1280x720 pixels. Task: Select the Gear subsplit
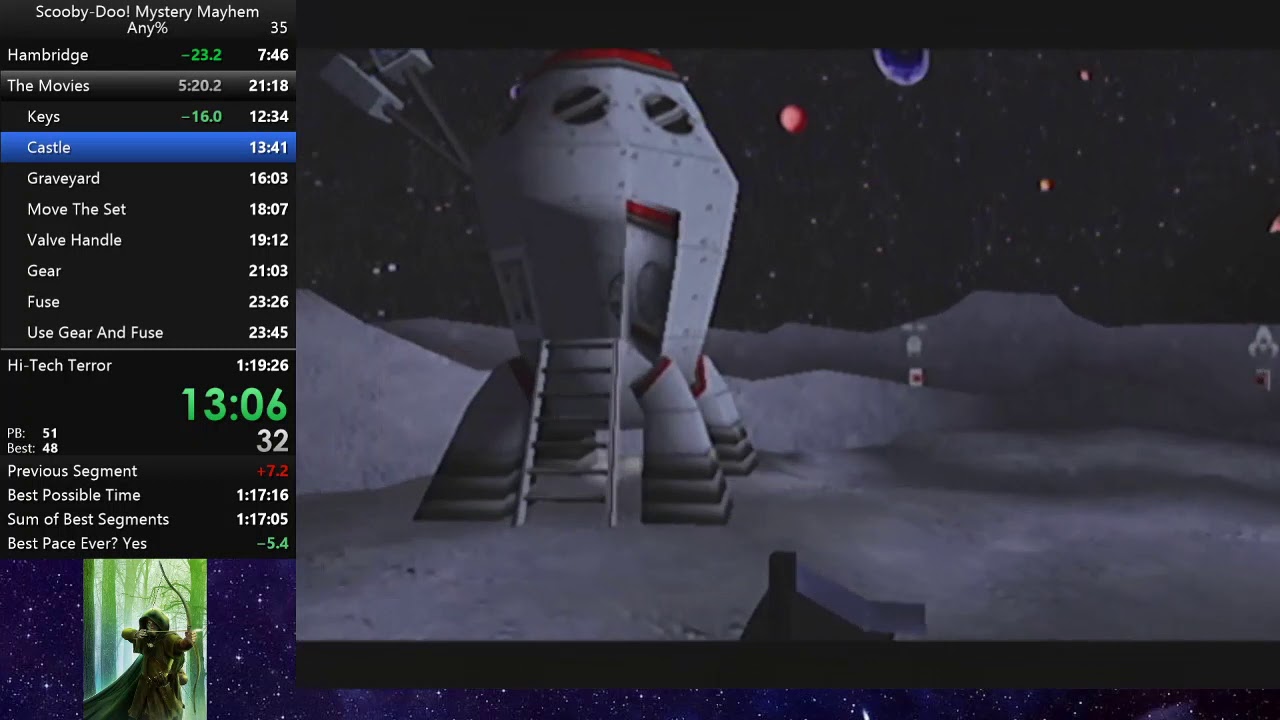(x=148, y=272)
